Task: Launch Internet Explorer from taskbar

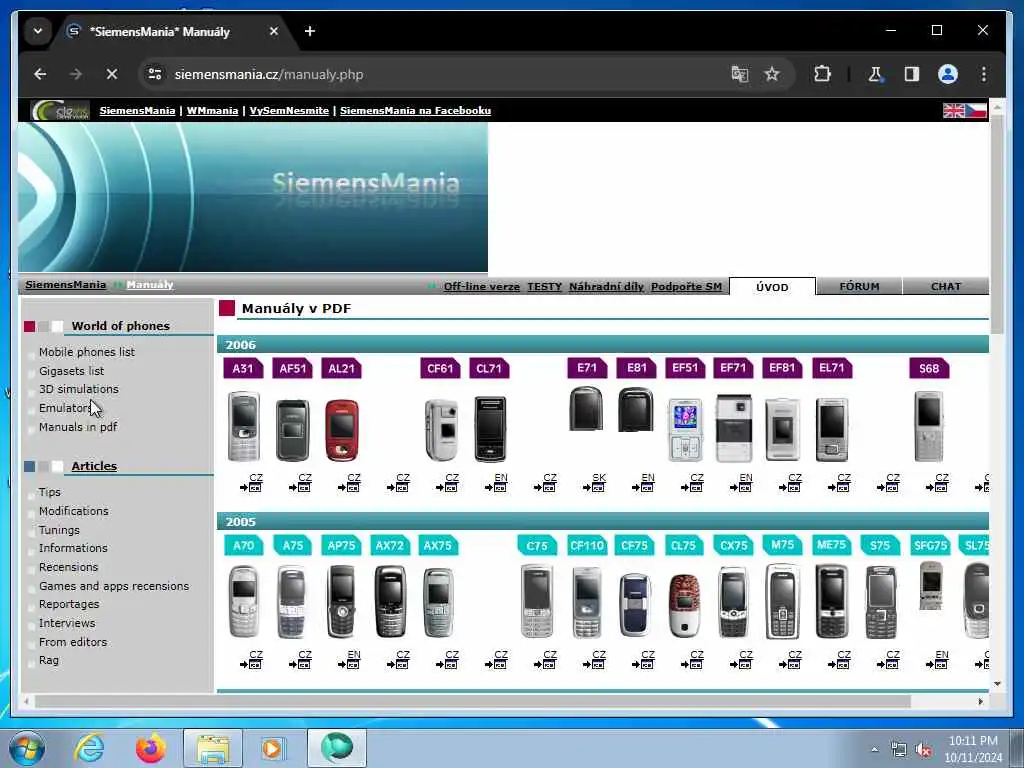Action: (x=89, y=748)
